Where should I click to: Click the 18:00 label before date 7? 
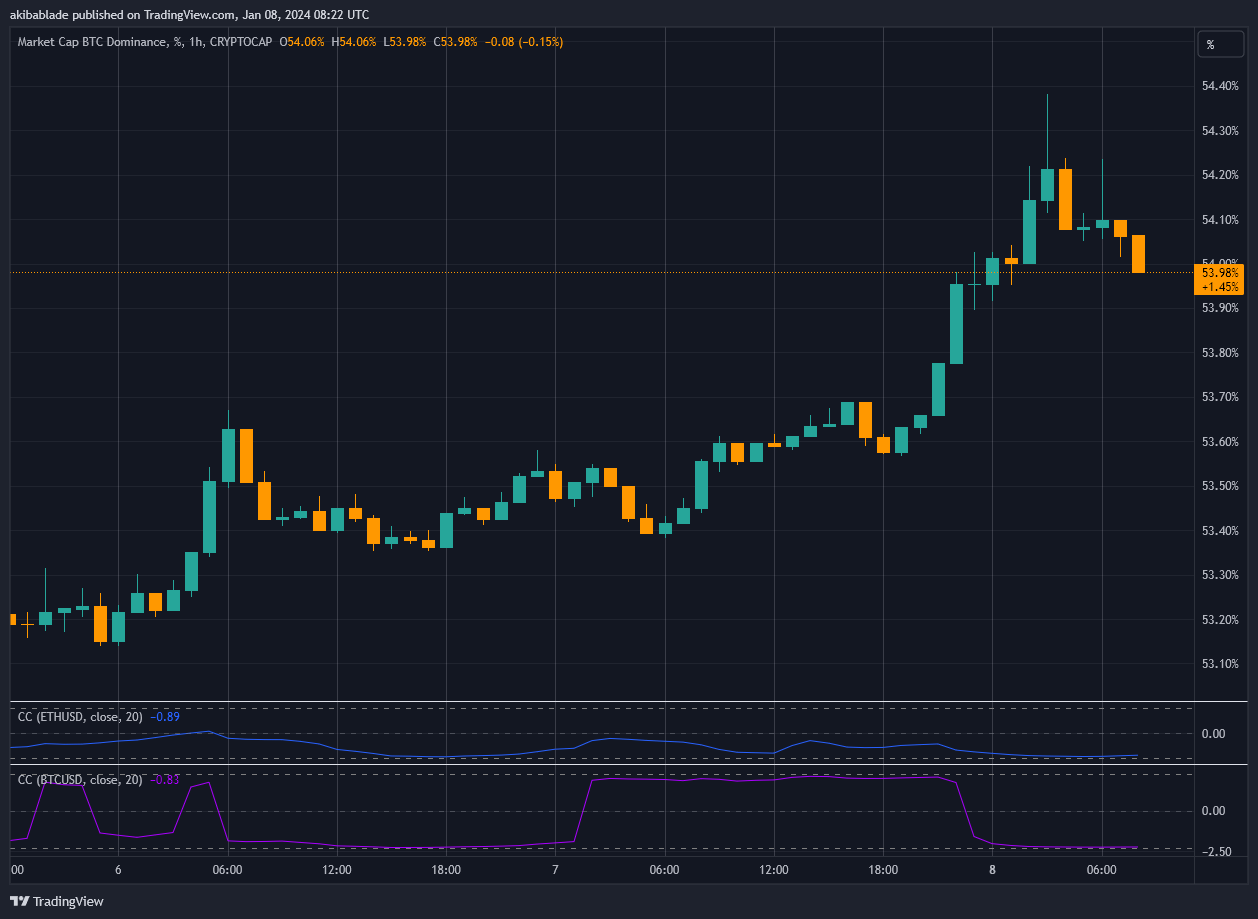(446, 870)
